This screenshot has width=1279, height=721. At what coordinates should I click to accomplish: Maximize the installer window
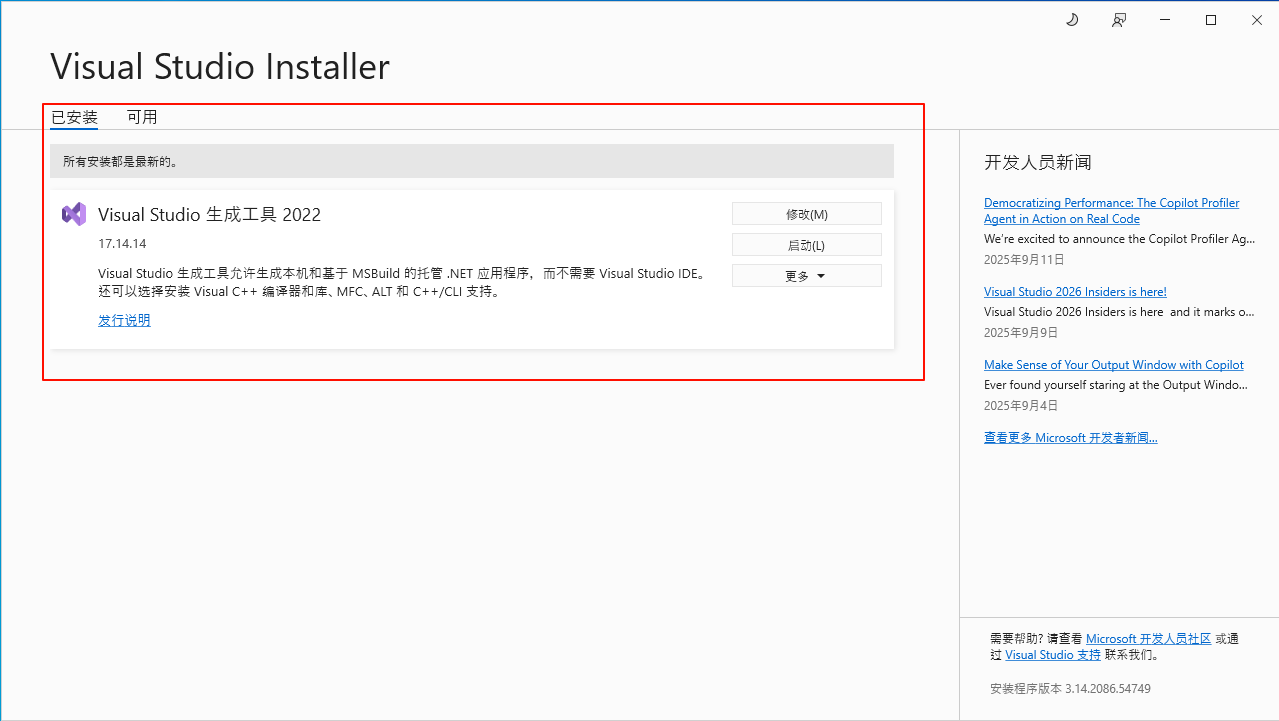(x=1211, y=20)
